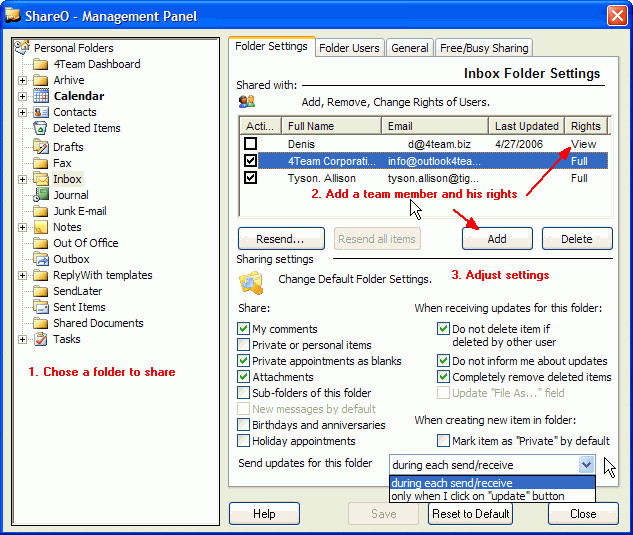This screenshot has height=535, width=633.
Task: Click the ShareO title bar app icon
Action: [13, 15]
